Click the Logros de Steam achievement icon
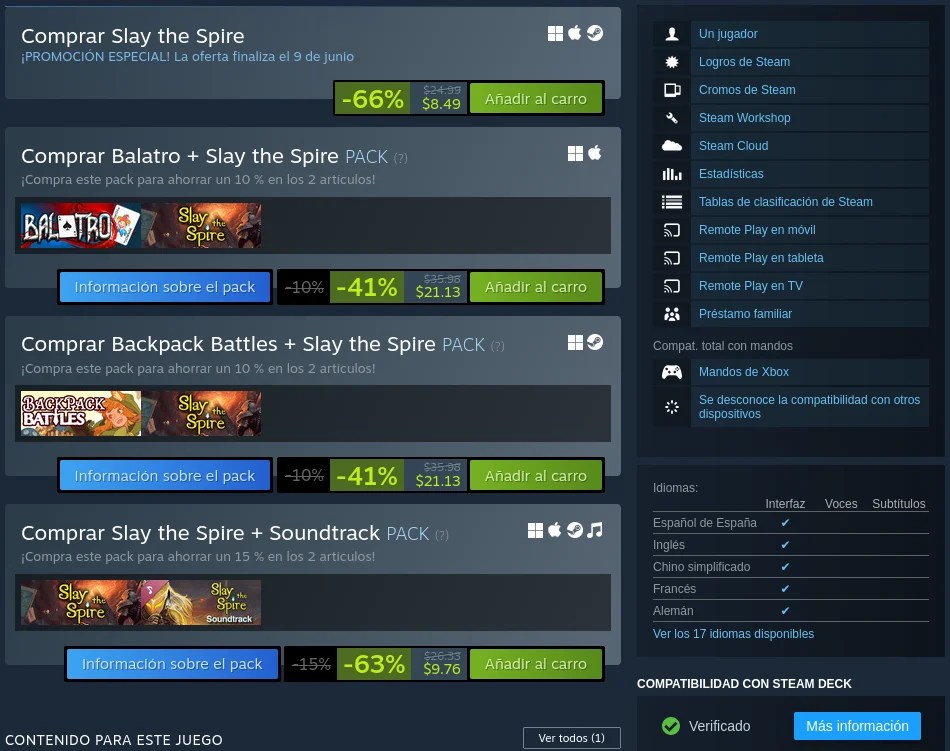Screen dimensions: 950x751 point(671,62)
